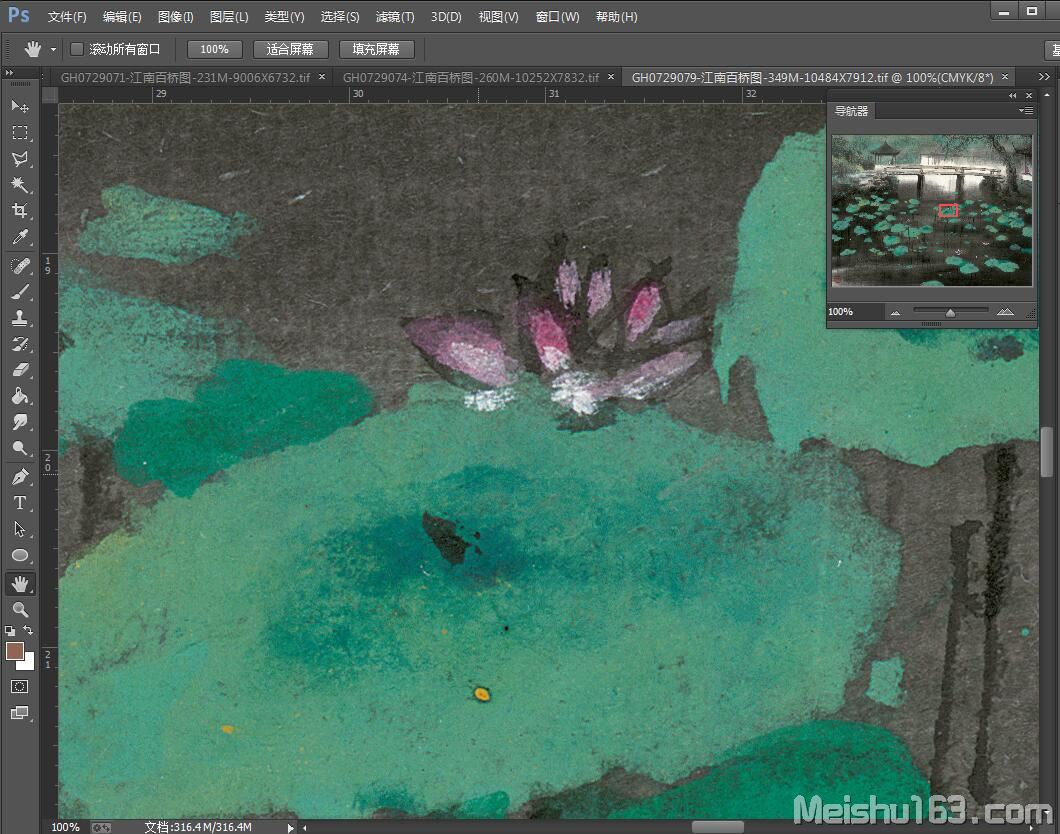Viewport: 1060px width, 834px height.
Task: Click the Navigator zoom out icon
Action: [x=895, y=312]
